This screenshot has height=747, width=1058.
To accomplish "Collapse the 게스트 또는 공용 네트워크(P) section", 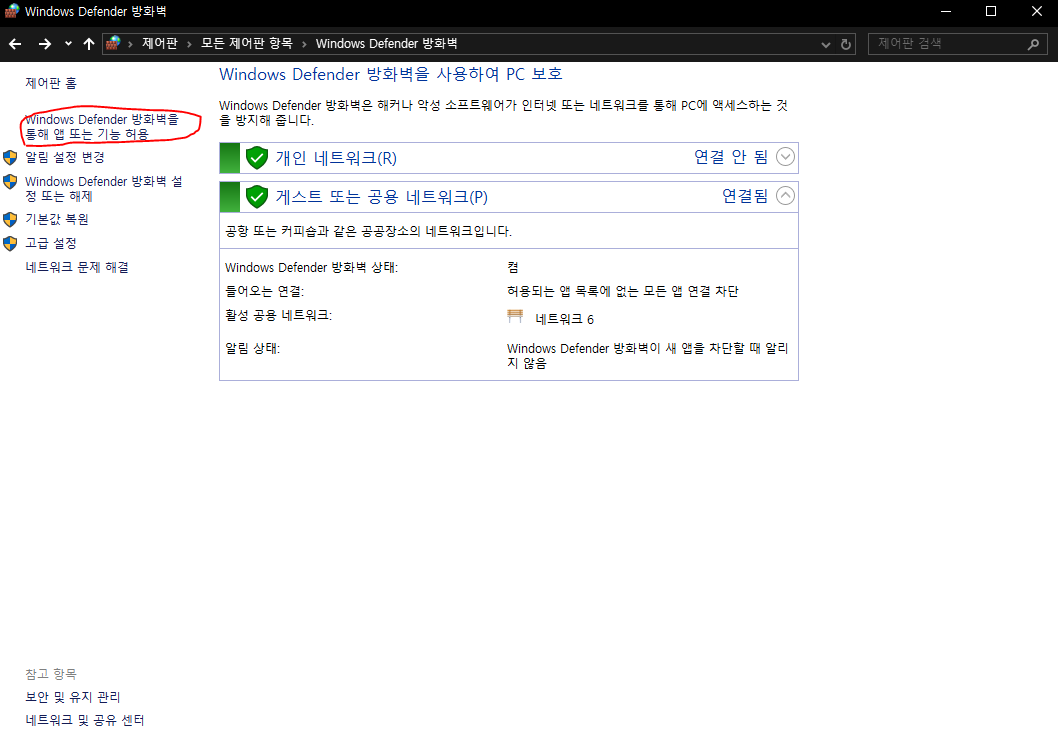I will [785, 196].
